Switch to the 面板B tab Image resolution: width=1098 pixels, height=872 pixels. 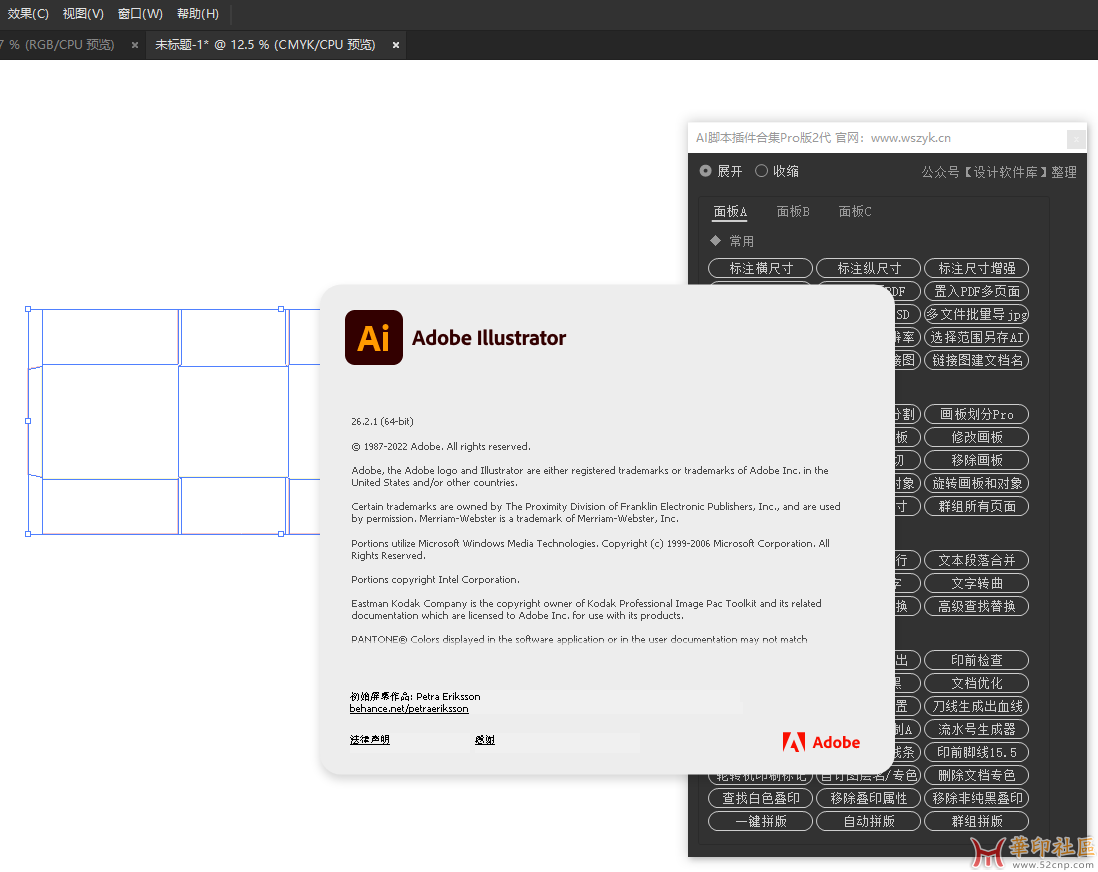click(x=793, y=211)
